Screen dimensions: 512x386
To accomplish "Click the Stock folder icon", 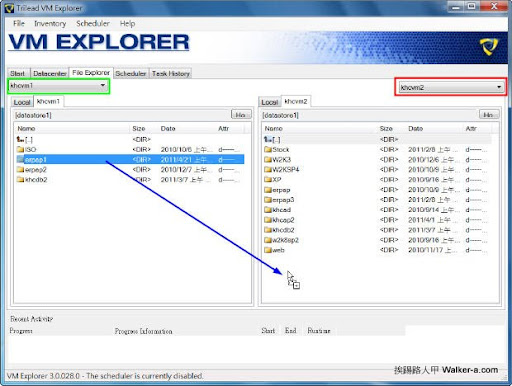I will click(x=268, y=149).
